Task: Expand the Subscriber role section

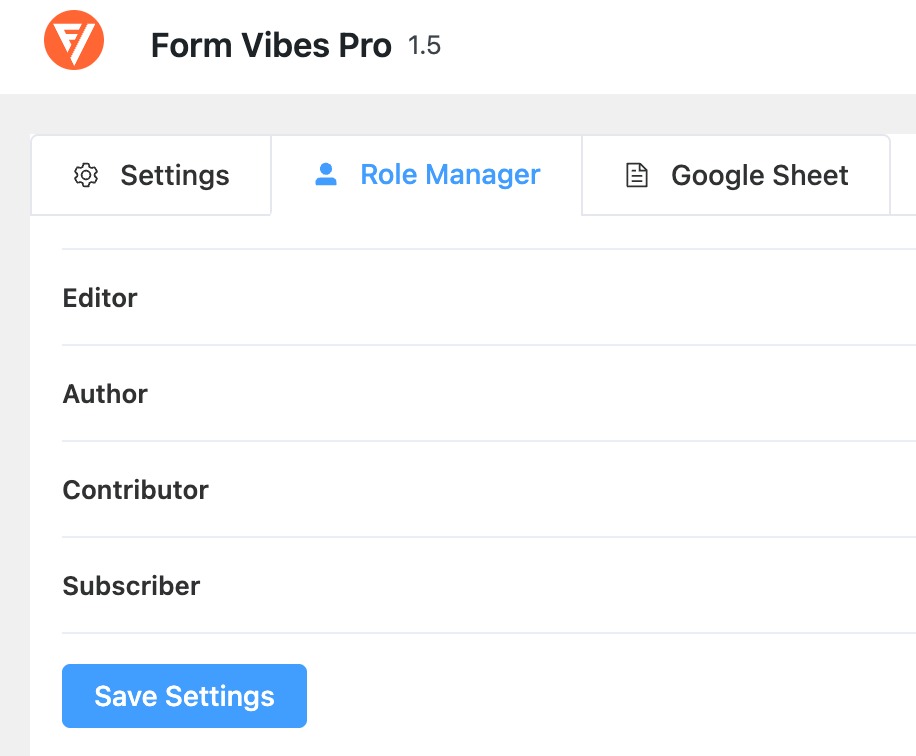Action: 131,586
